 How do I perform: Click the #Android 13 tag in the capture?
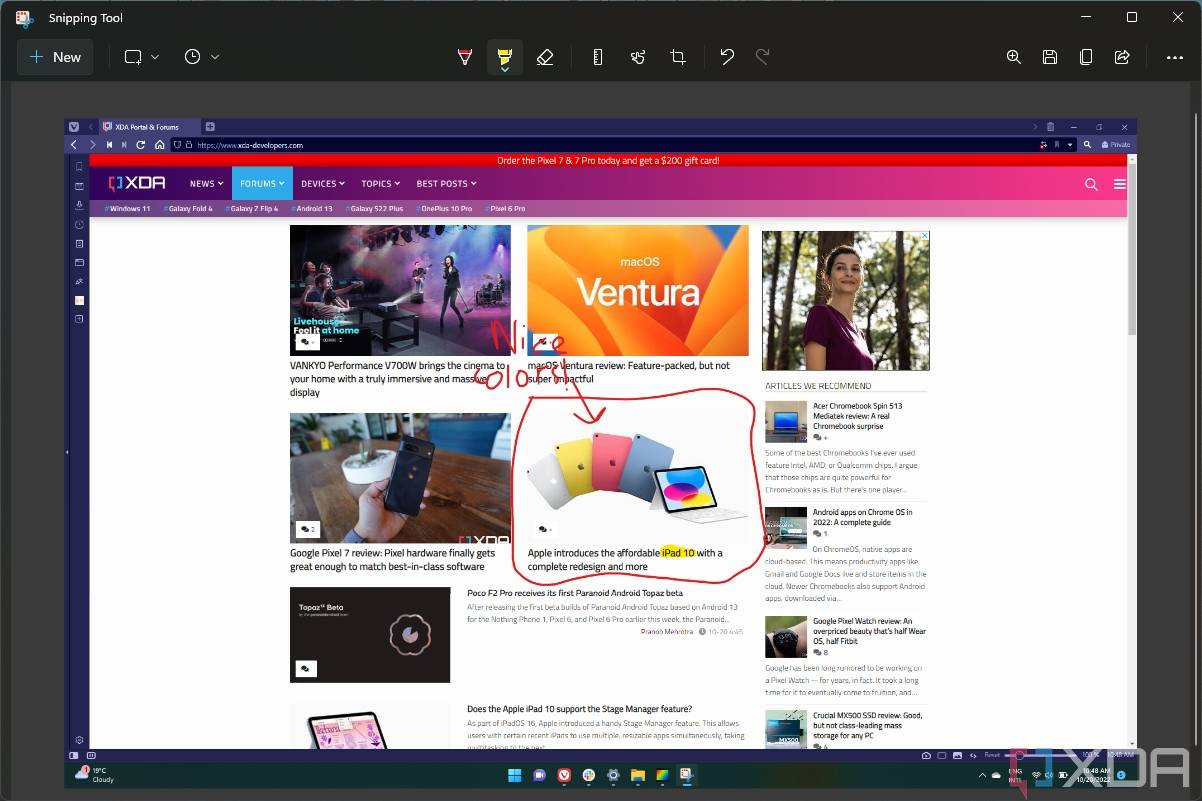314,209
